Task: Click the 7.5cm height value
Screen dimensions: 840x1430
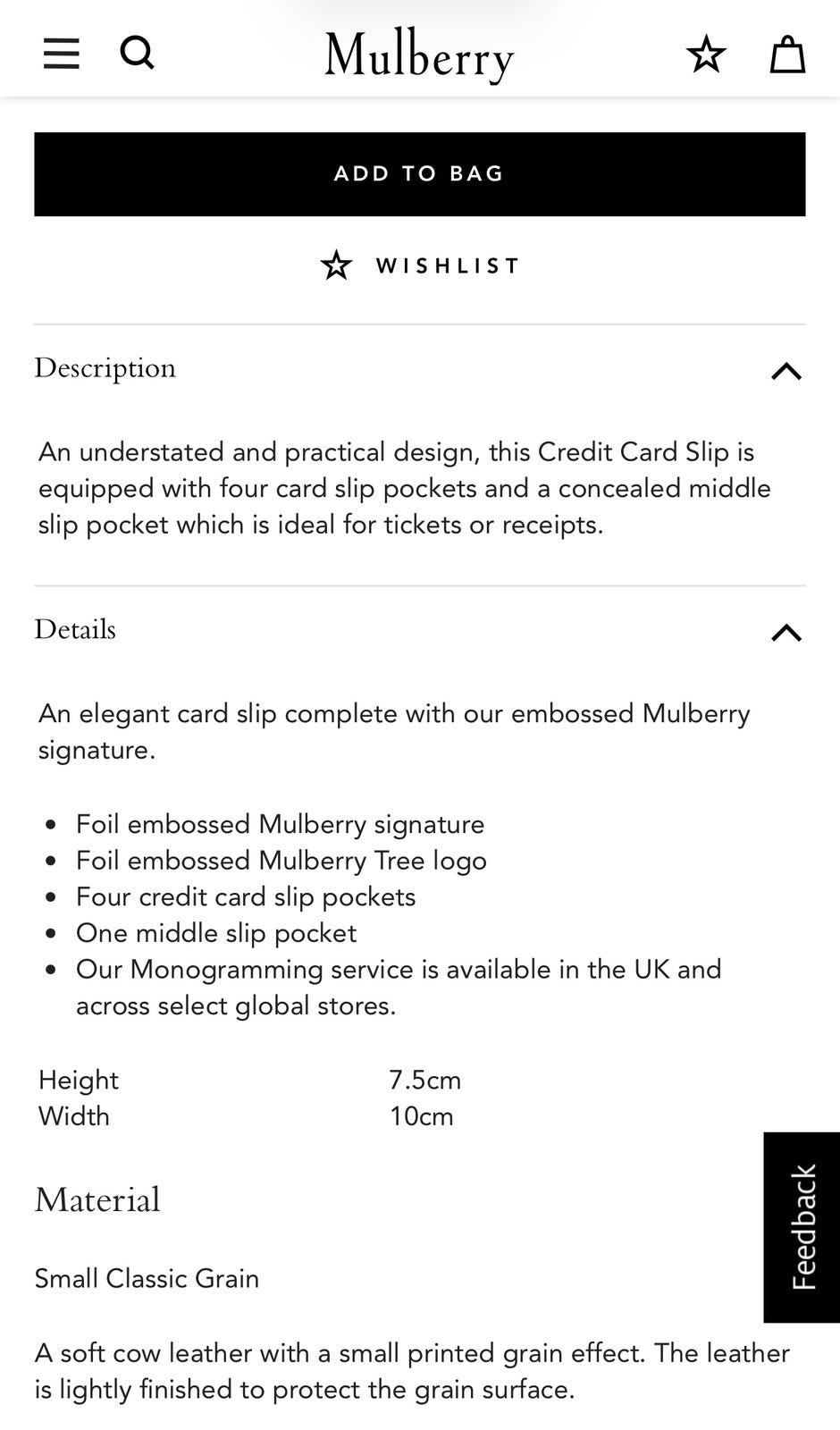Action: (x=424, y=1080)
